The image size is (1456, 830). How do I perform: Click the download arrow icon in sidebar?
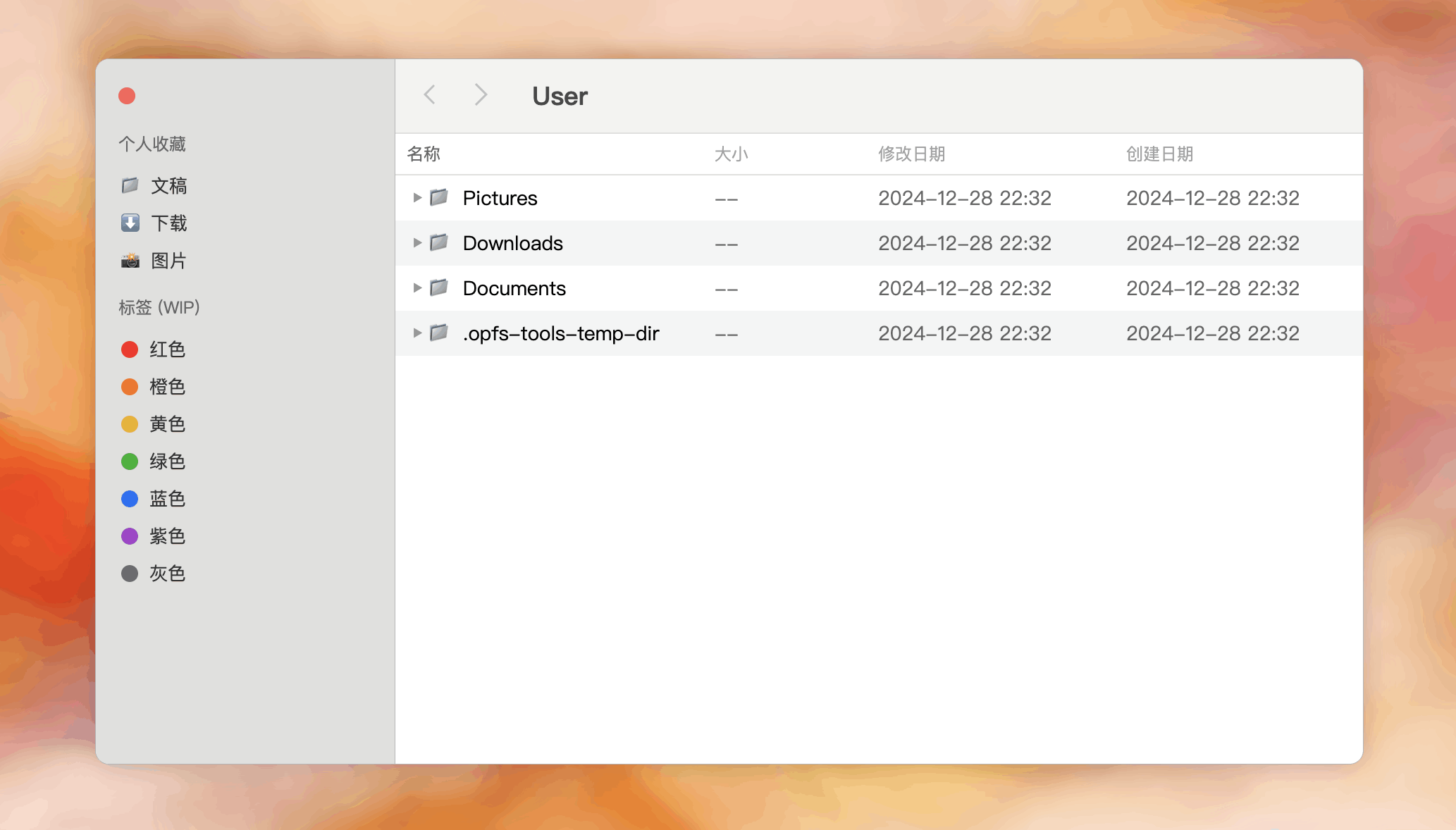click(x=130, y=223)
